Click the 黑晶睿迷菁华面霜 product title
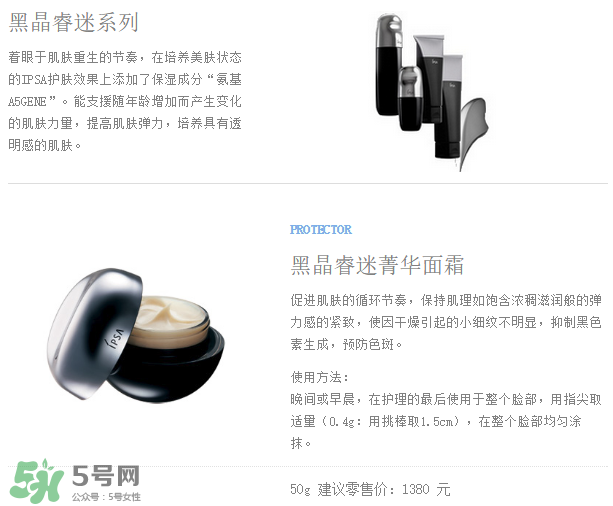Screen dimensions: 613x506 coord(377,266)
